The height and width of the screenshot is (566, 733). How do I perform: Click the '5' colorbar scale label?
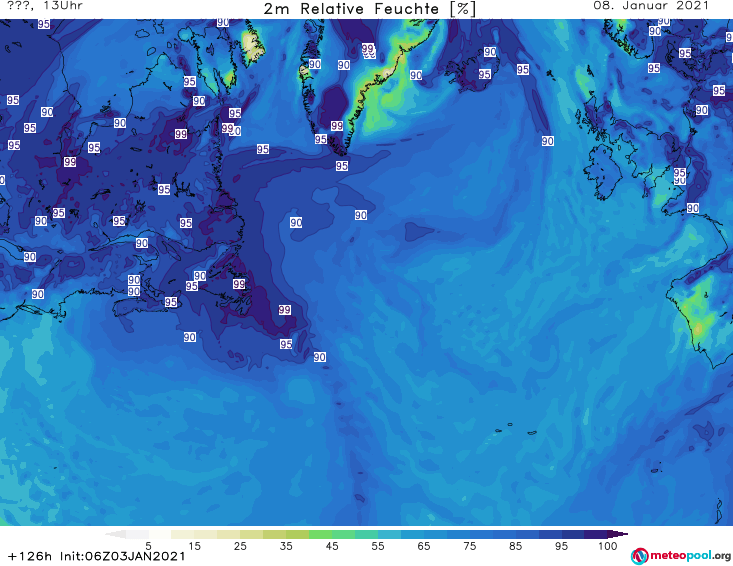149,546
